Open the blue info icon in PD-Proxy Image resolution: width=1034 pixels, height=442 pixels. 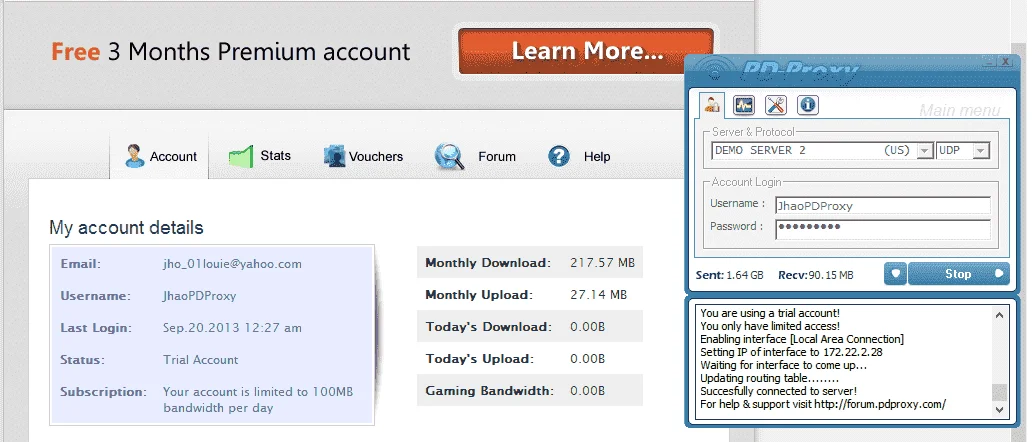pos(808,105)
